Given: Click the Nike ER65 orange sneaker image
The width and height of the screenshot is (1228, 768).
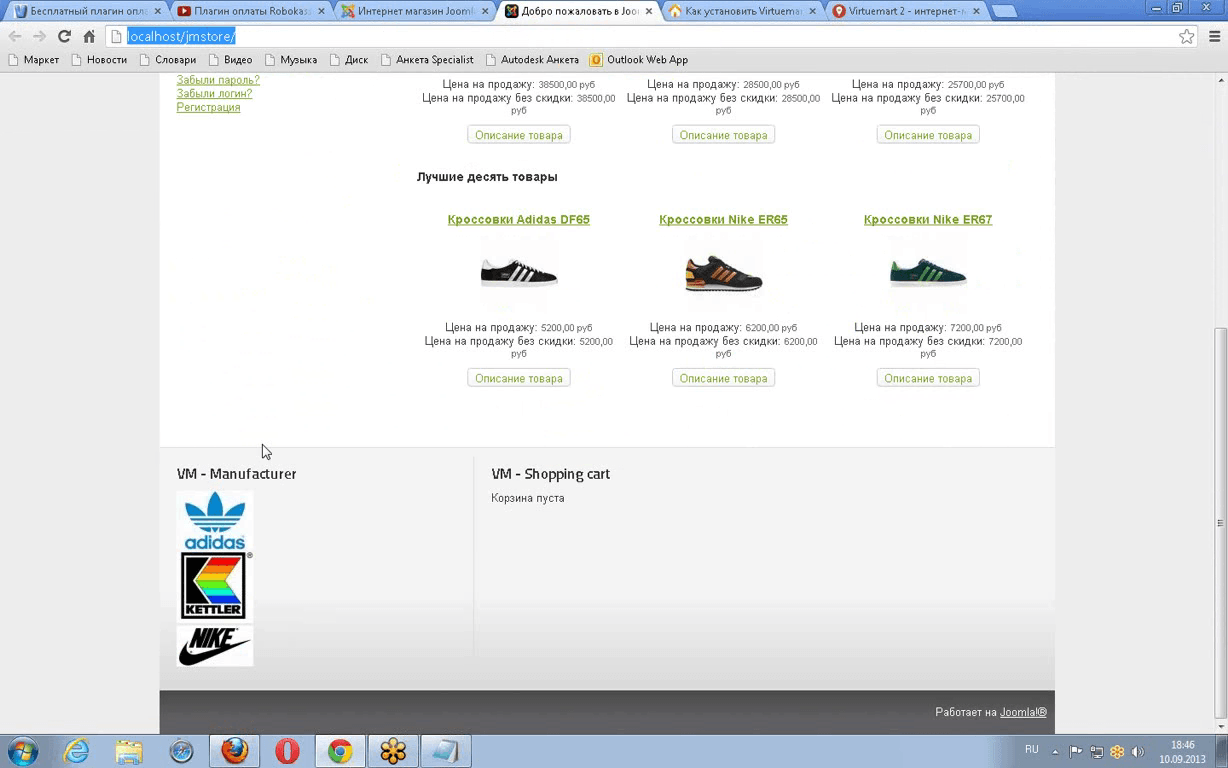Looking at the screenshot, I should 723,272.
